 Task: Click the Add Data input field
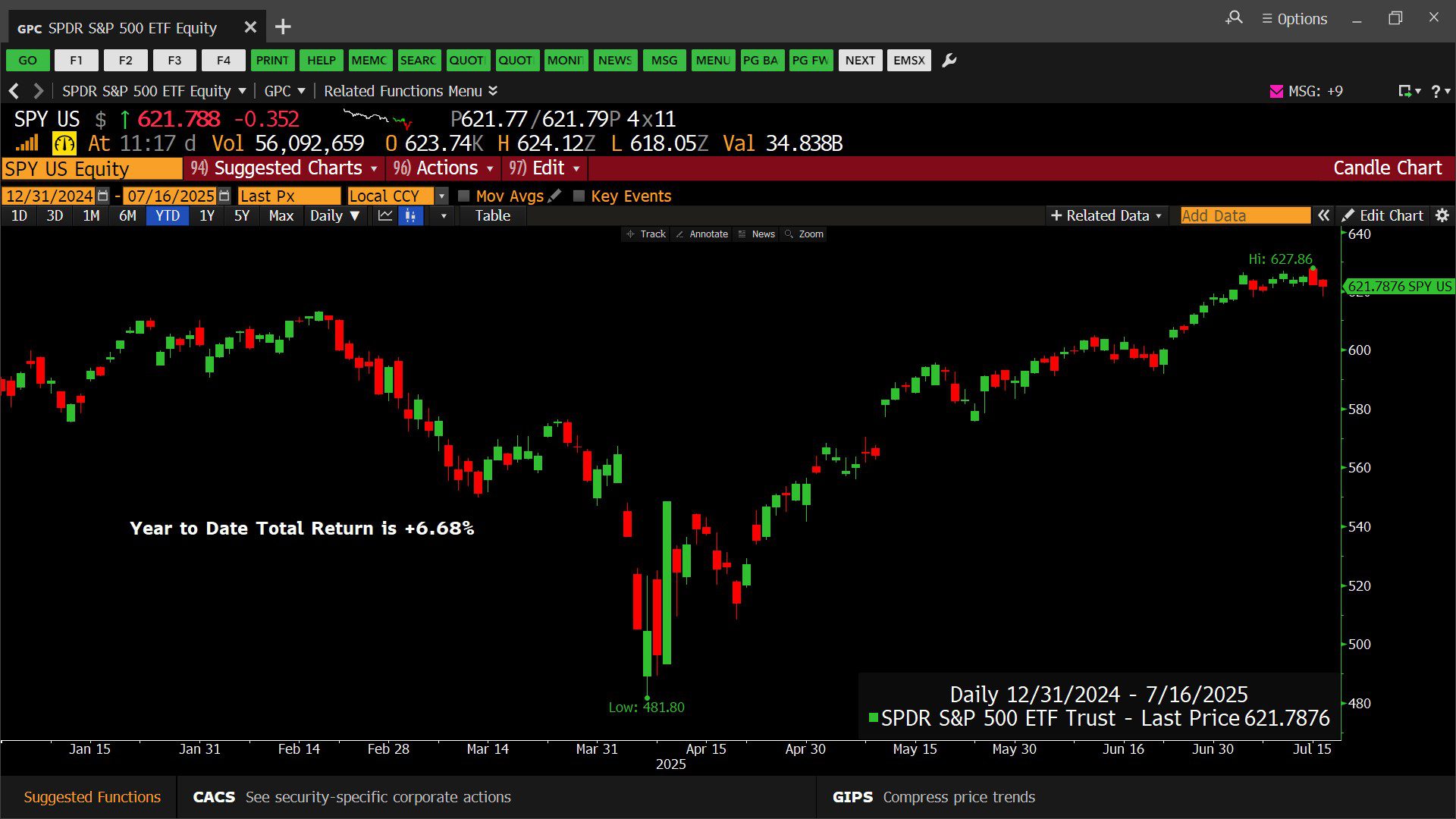tap(1245, 216)
